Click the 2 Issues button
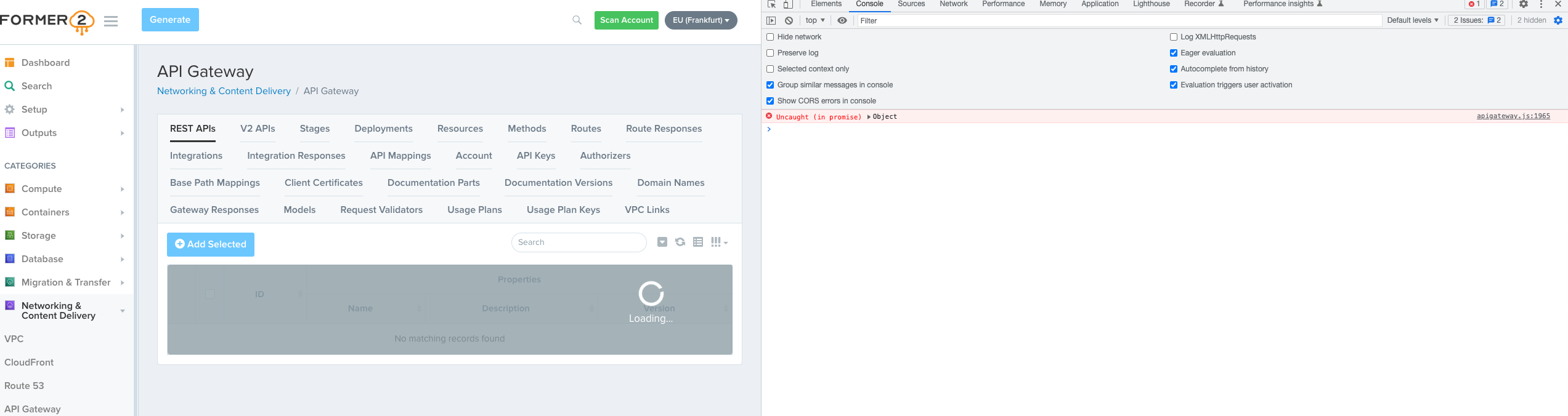Viewport: 1568px width, 416px height. point(1476,20)
